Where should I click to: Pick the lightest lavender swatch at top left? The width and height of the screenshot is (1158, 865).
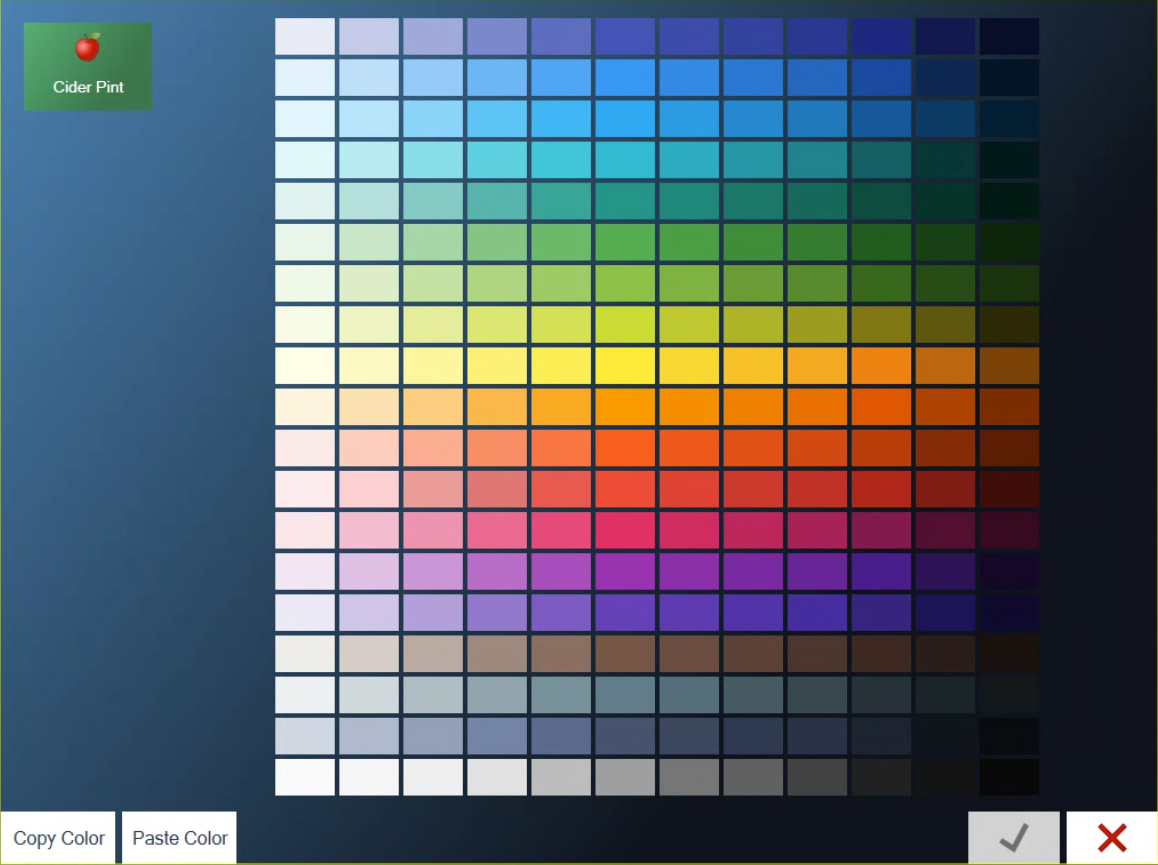point(305,37)
